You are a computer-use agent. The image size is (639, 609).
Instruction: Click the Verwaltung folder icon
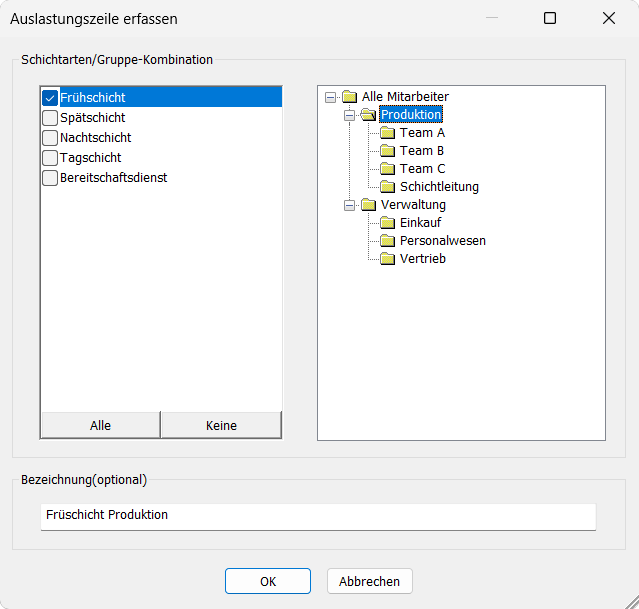click(368, 205)
